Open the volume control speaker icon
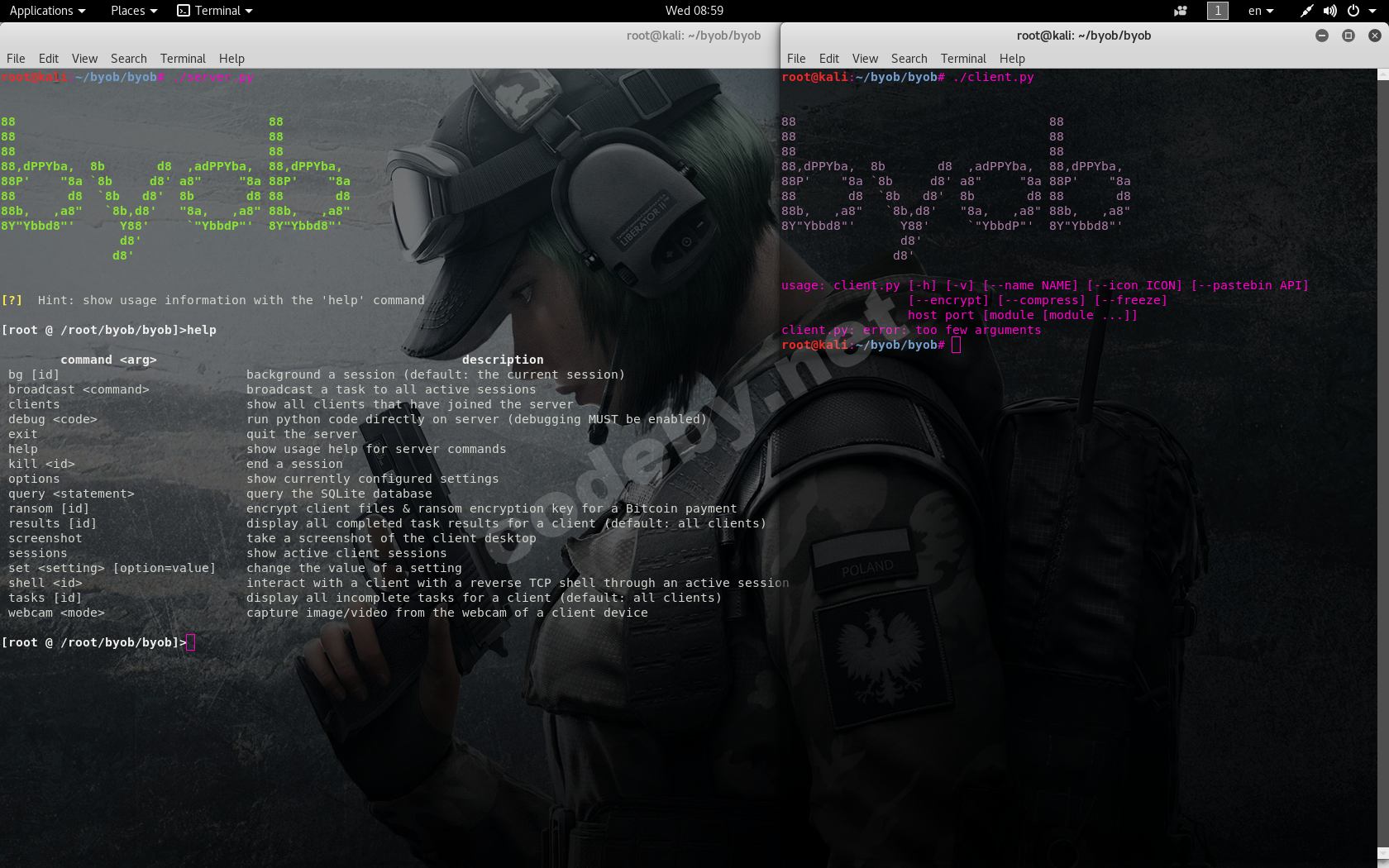 click(x=1331, y=11)
